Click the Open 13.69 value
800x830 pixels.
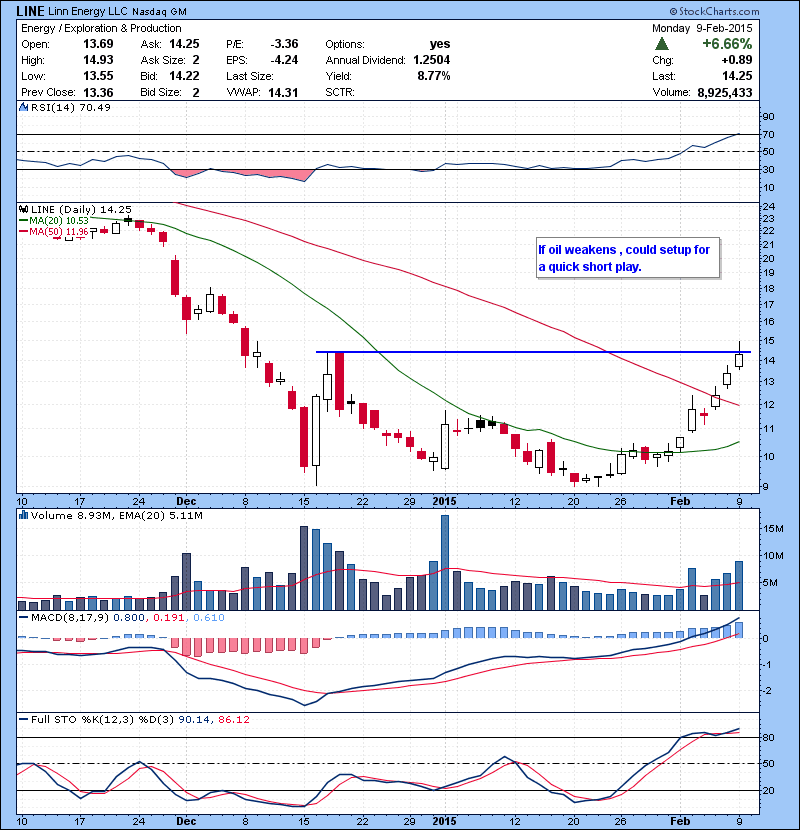98,44
